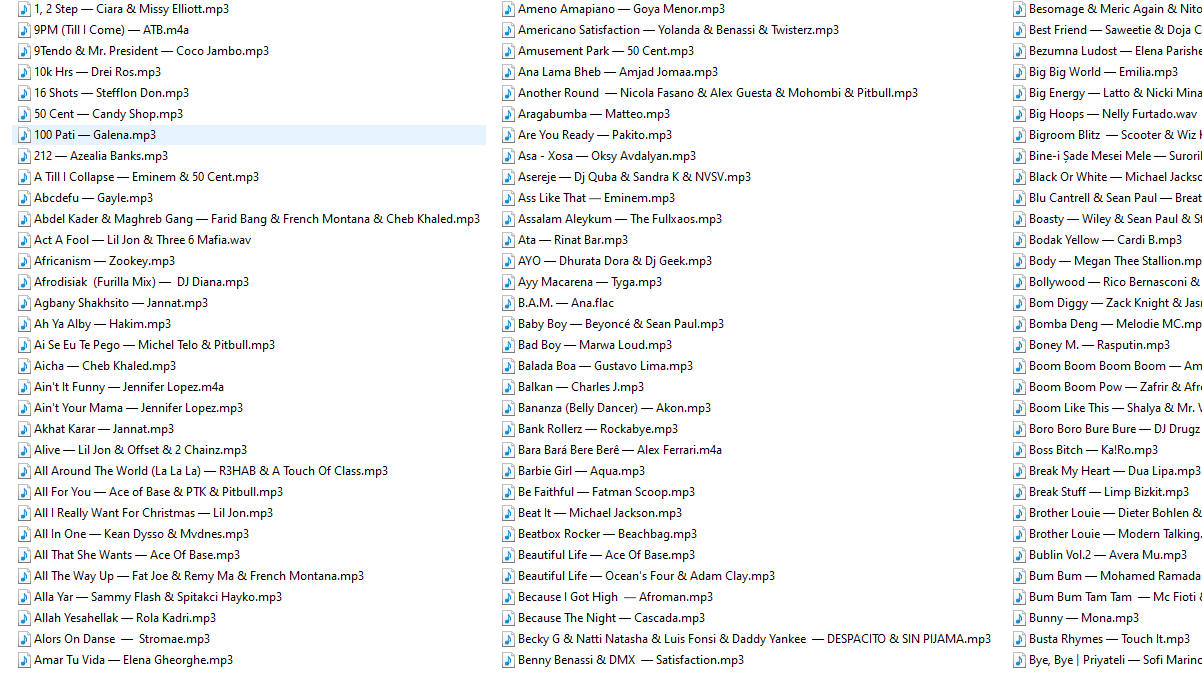Click the icon next to Bodak Yellow — Cardi B.mp3
Screen dimensions: 1202x678
click(1019, 240)
